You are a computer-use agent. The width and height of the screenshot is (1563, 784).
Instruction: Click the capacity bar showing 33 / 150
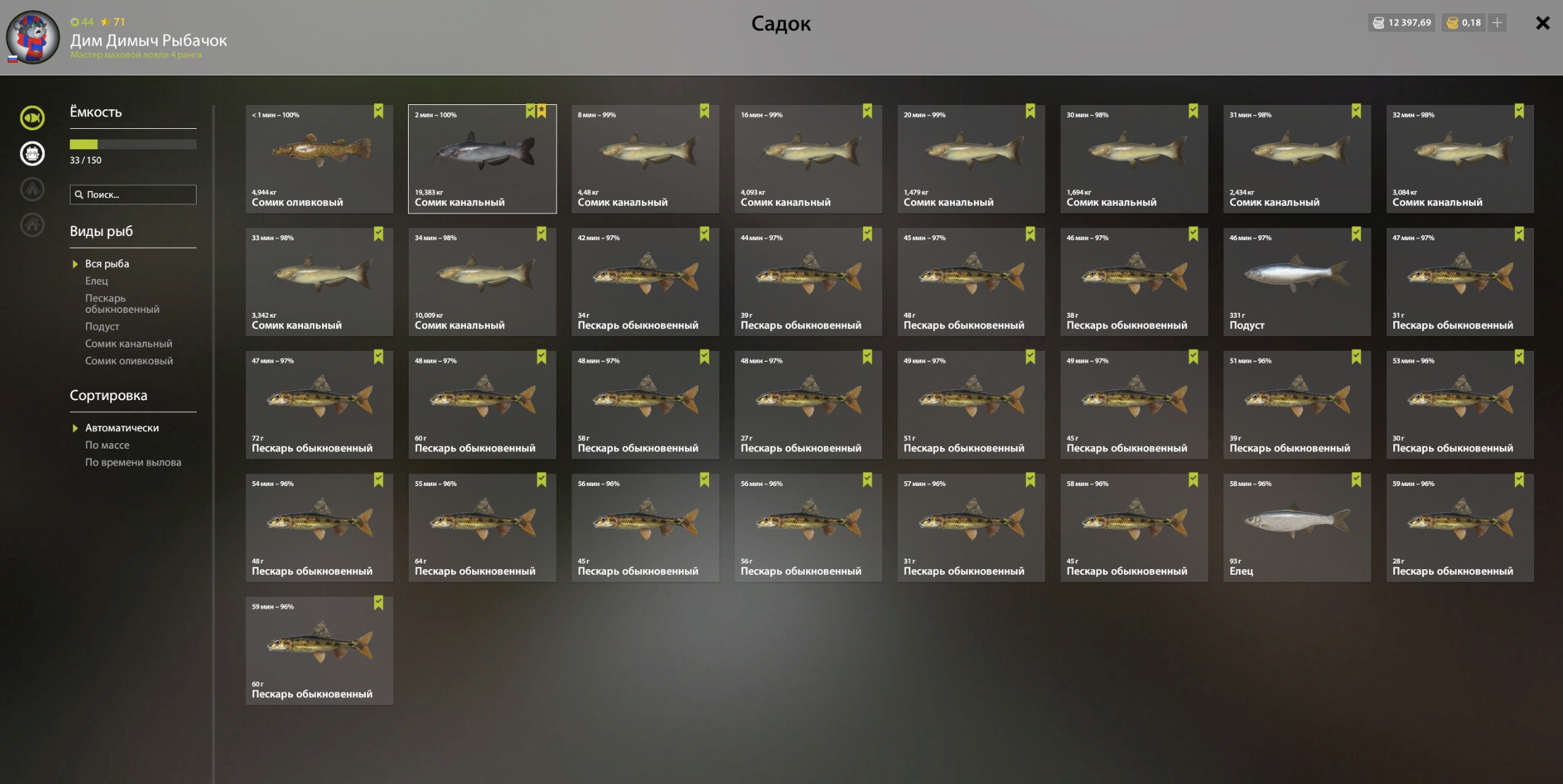pos(133,144)
